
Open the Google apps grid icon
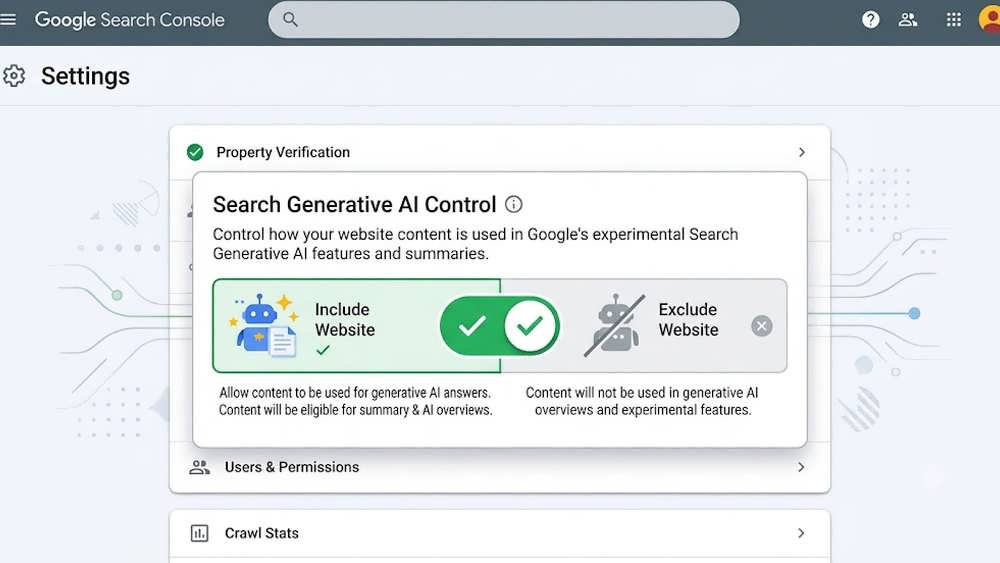tap(953, 20)
